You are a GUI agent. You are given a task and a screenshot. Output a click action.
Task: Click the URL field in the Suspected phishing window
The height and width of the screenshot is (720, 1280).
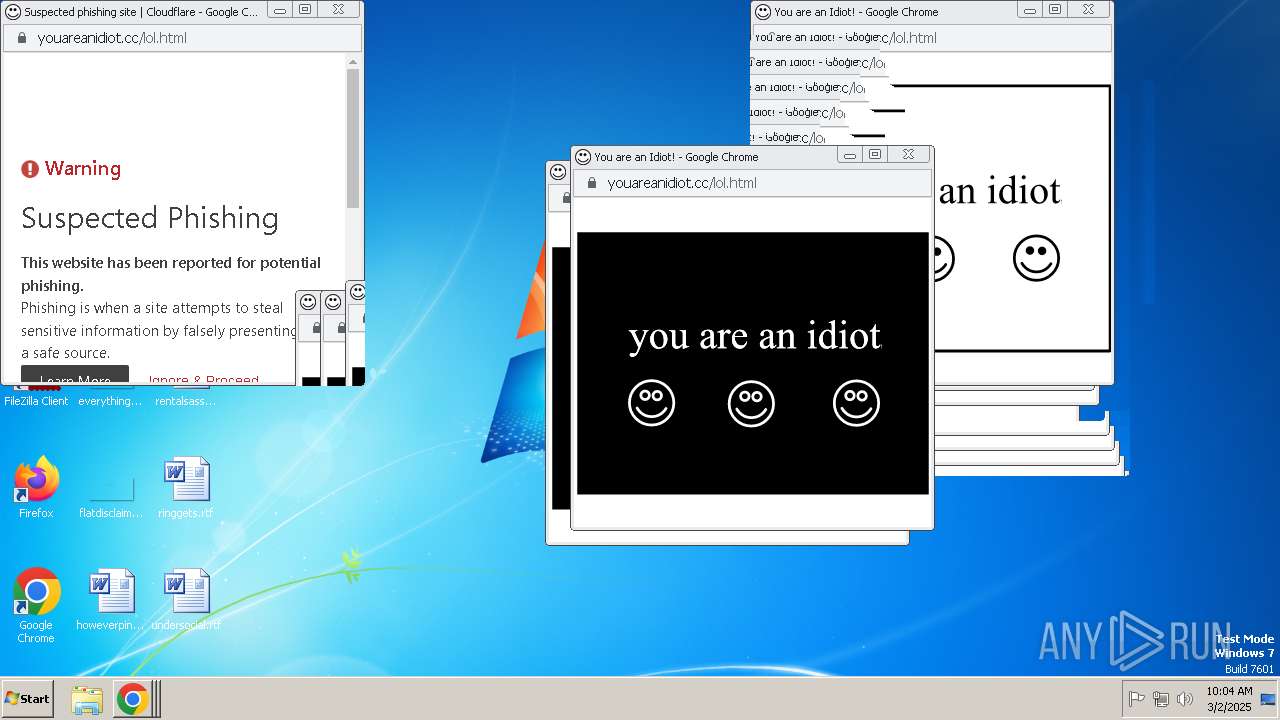point(182,38)
